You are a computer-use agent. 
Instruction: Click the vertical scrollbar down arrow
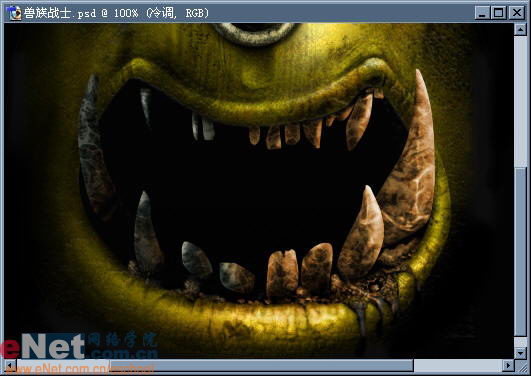click(x=520, y=353)
